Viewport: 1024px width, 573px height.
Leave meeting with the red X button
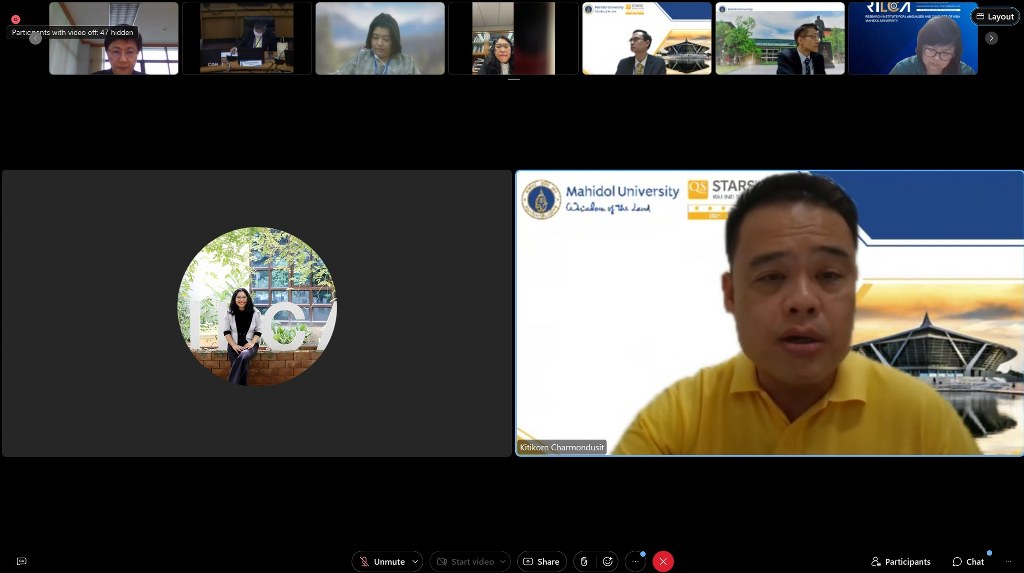[x=662, y=562]
